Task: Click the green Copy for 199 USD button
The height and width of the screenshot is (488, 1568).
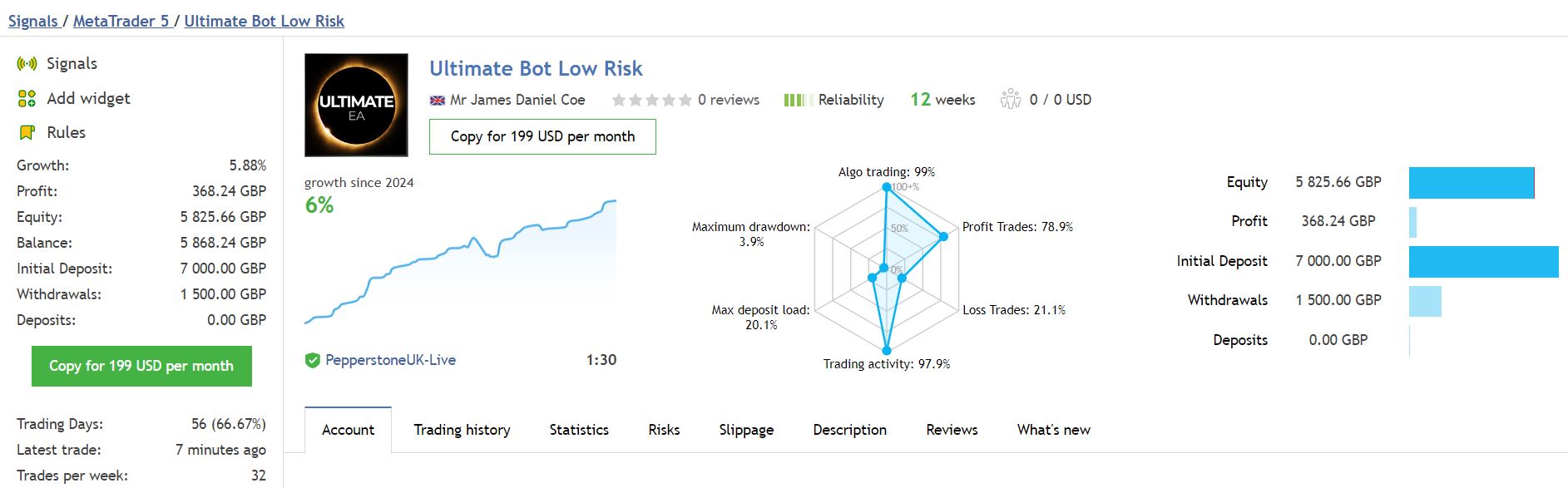Action: 141,366
